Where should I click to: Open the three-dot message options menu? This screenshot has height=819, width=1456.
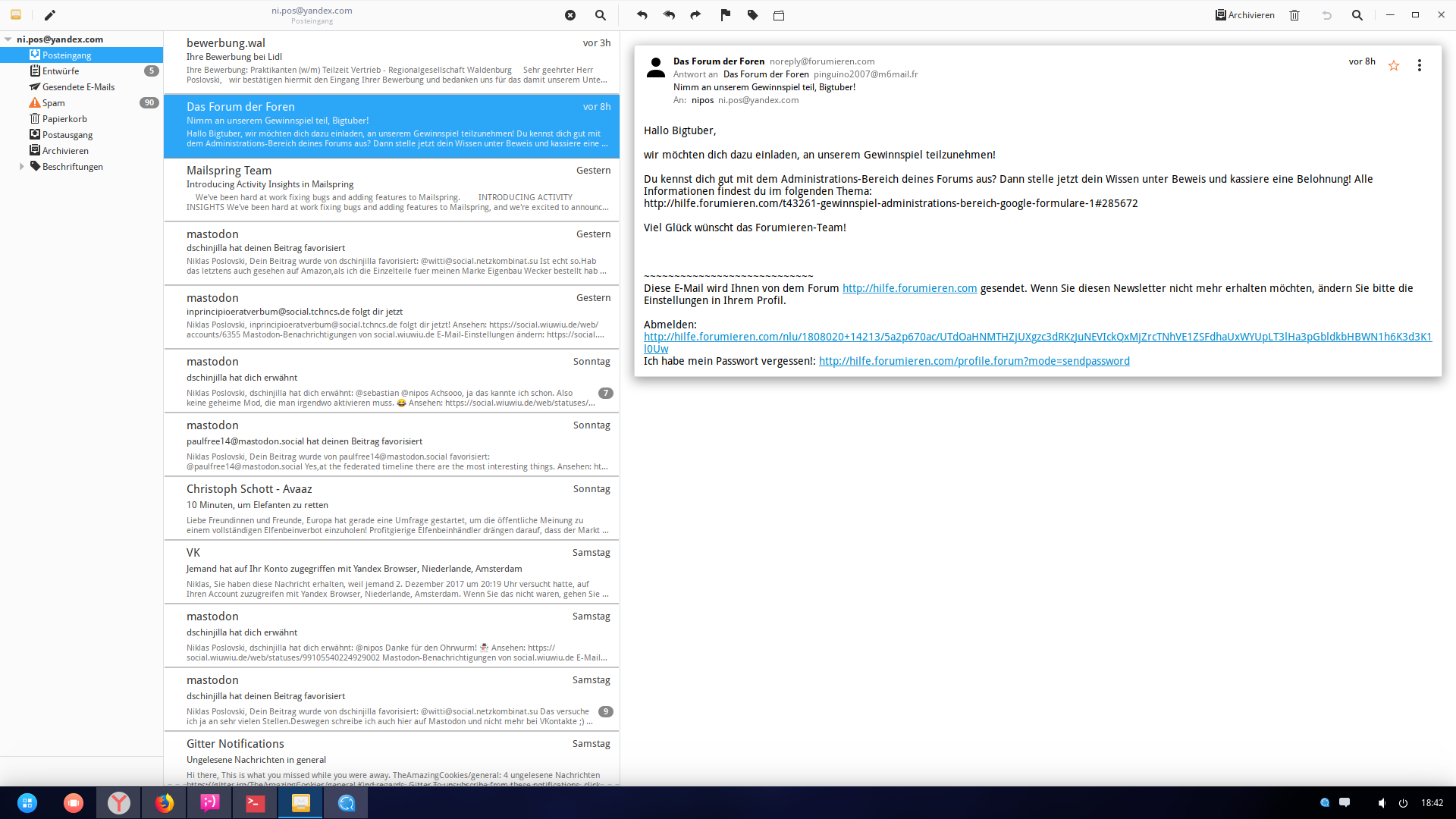1419,66
